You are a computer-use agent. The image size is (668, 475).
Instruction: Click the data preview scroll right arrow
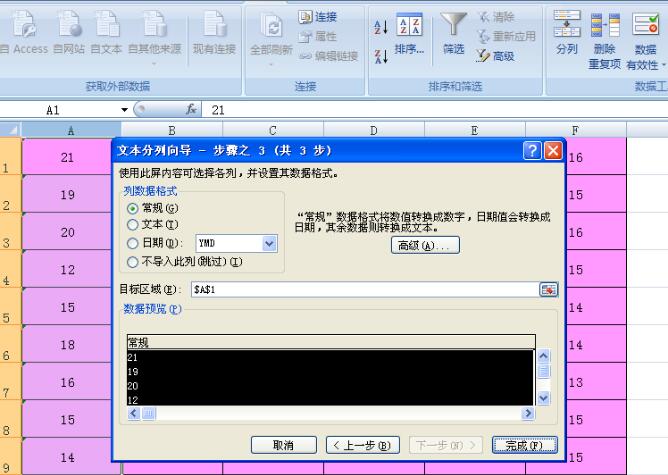[x=528, y=413]
